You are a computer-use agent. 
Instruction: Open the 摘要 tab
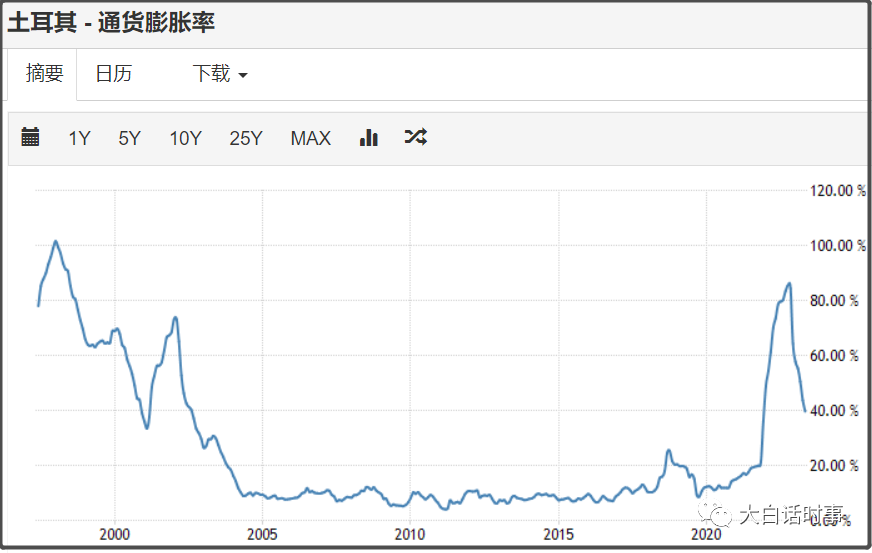point(44,73)
